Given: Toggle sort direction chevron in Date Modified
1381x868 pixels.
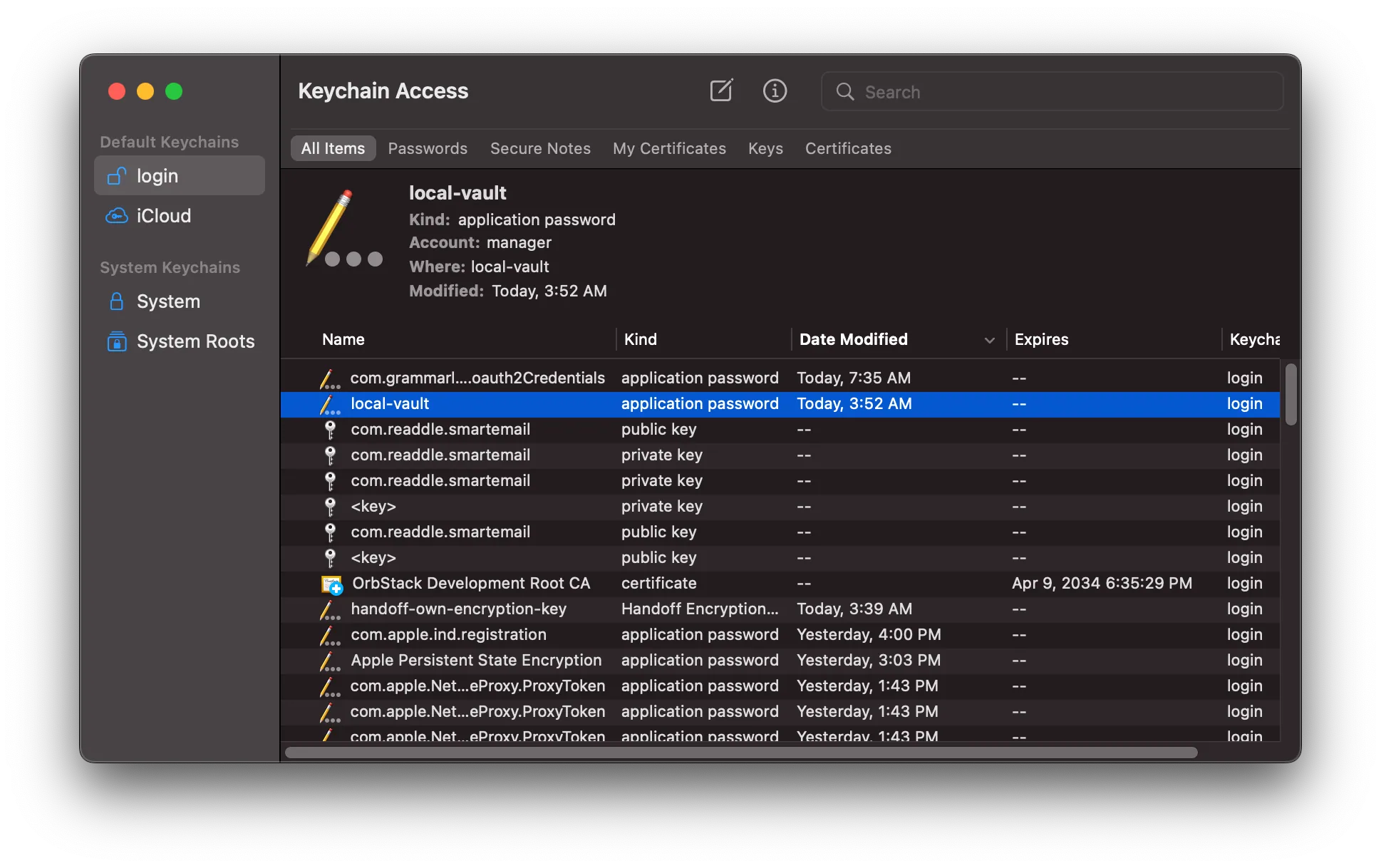Looking at the screenshot, I should point(989,341).
